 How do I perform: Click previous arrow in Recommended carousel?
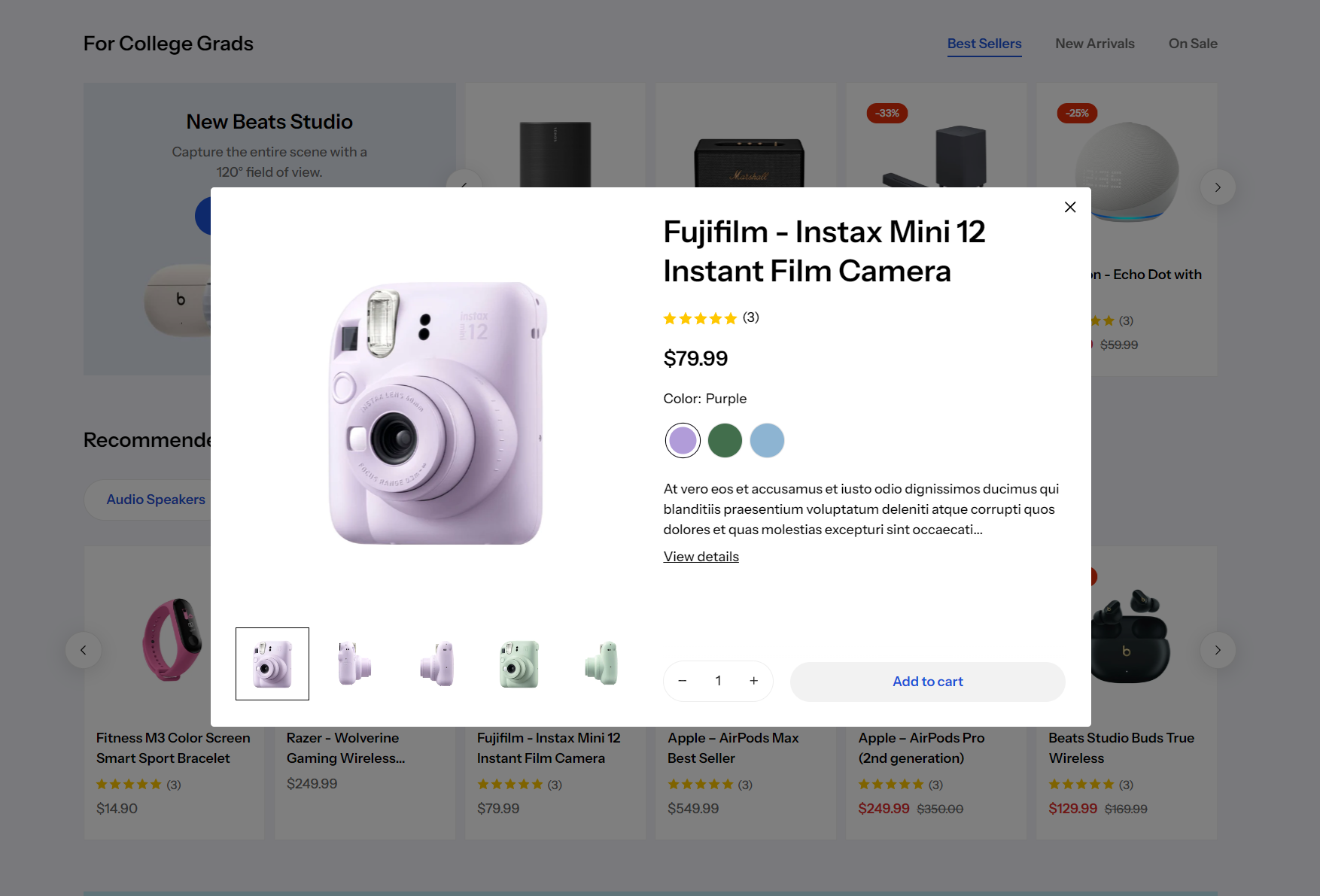(84, 650)
